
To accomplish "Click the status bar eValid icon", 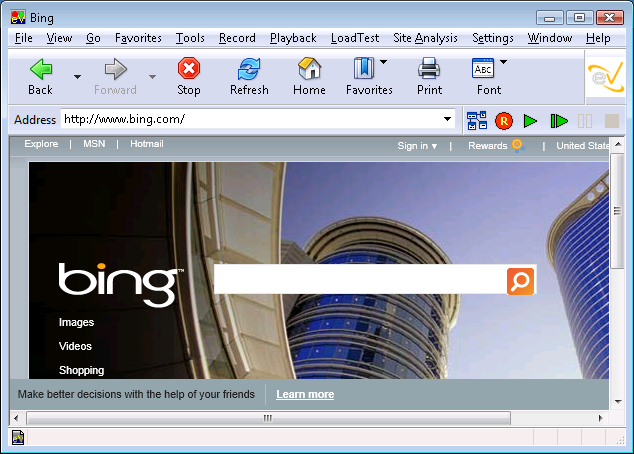I will click(18, 437).
